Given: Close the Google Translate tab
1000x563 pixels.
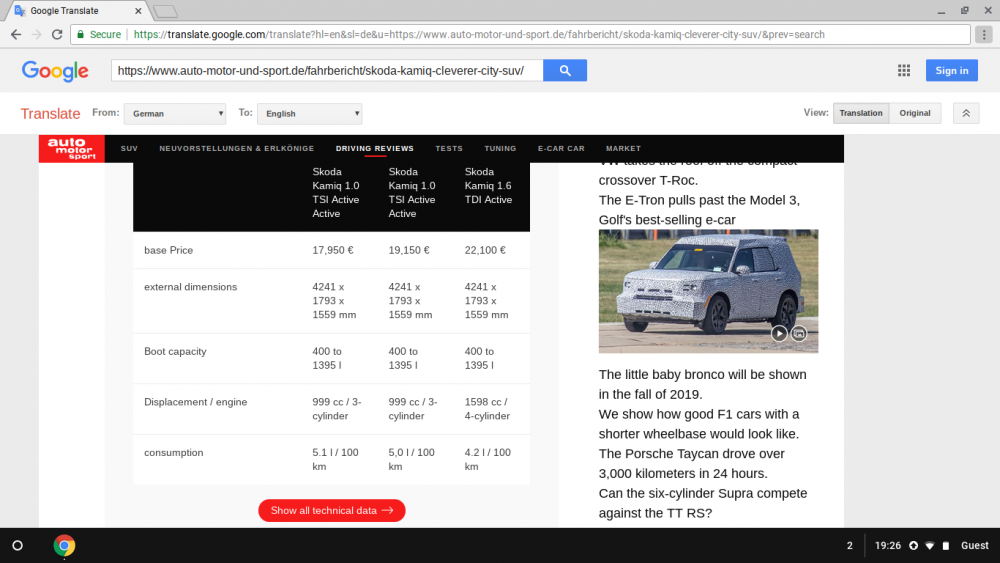Looking at the screenshot, I should [138, 11].
